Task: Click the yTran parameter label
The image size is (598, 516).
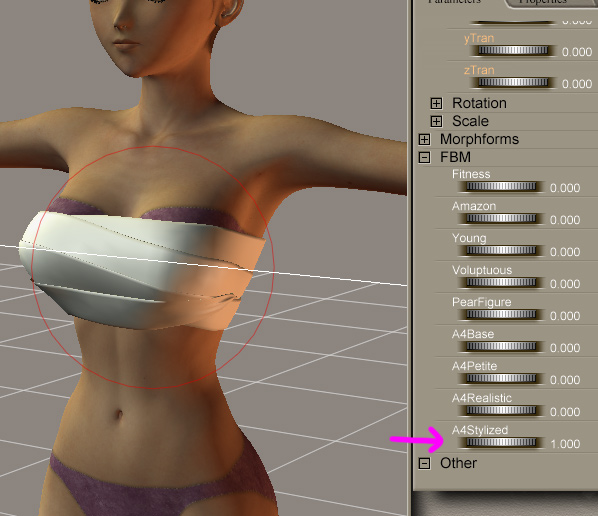Action: pos(479,39)
